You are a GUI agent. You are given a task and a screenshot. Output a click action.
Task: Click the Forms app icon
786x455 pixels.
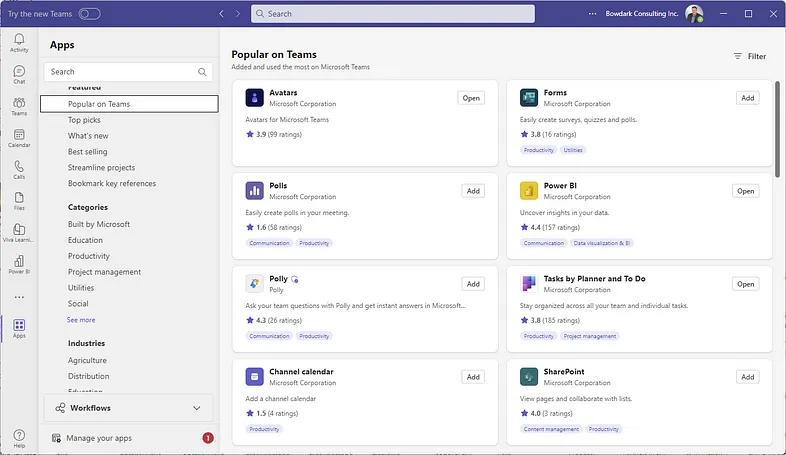click(x=528, y=98)
